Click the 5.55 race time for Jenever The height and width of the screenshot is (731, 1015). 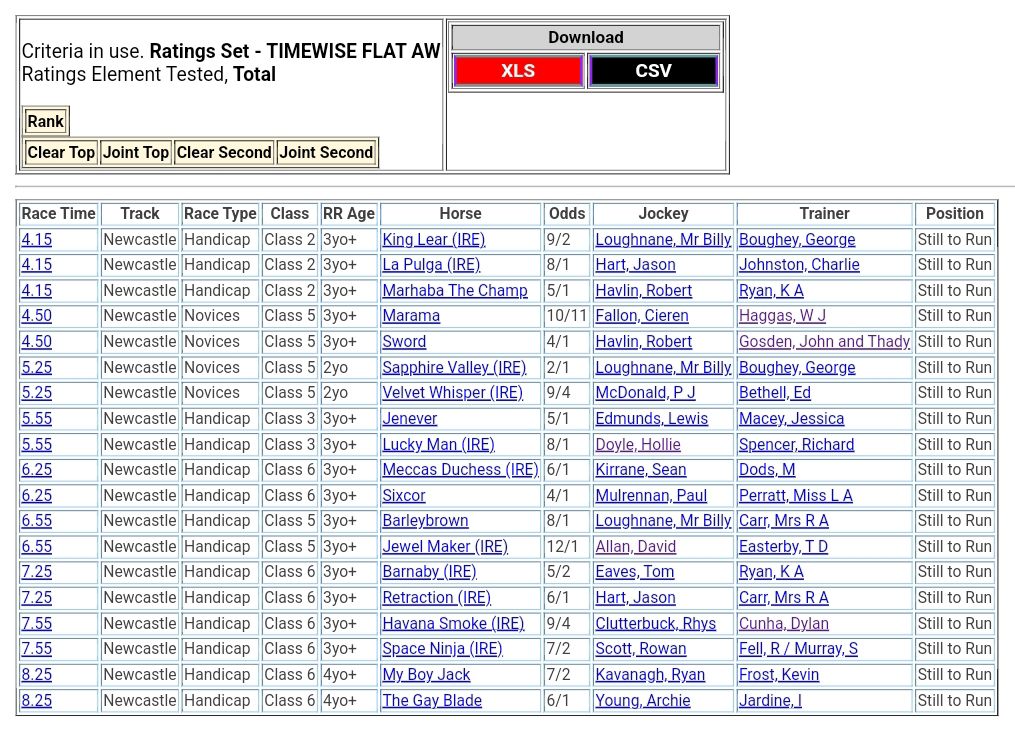[x=37, y=419]
